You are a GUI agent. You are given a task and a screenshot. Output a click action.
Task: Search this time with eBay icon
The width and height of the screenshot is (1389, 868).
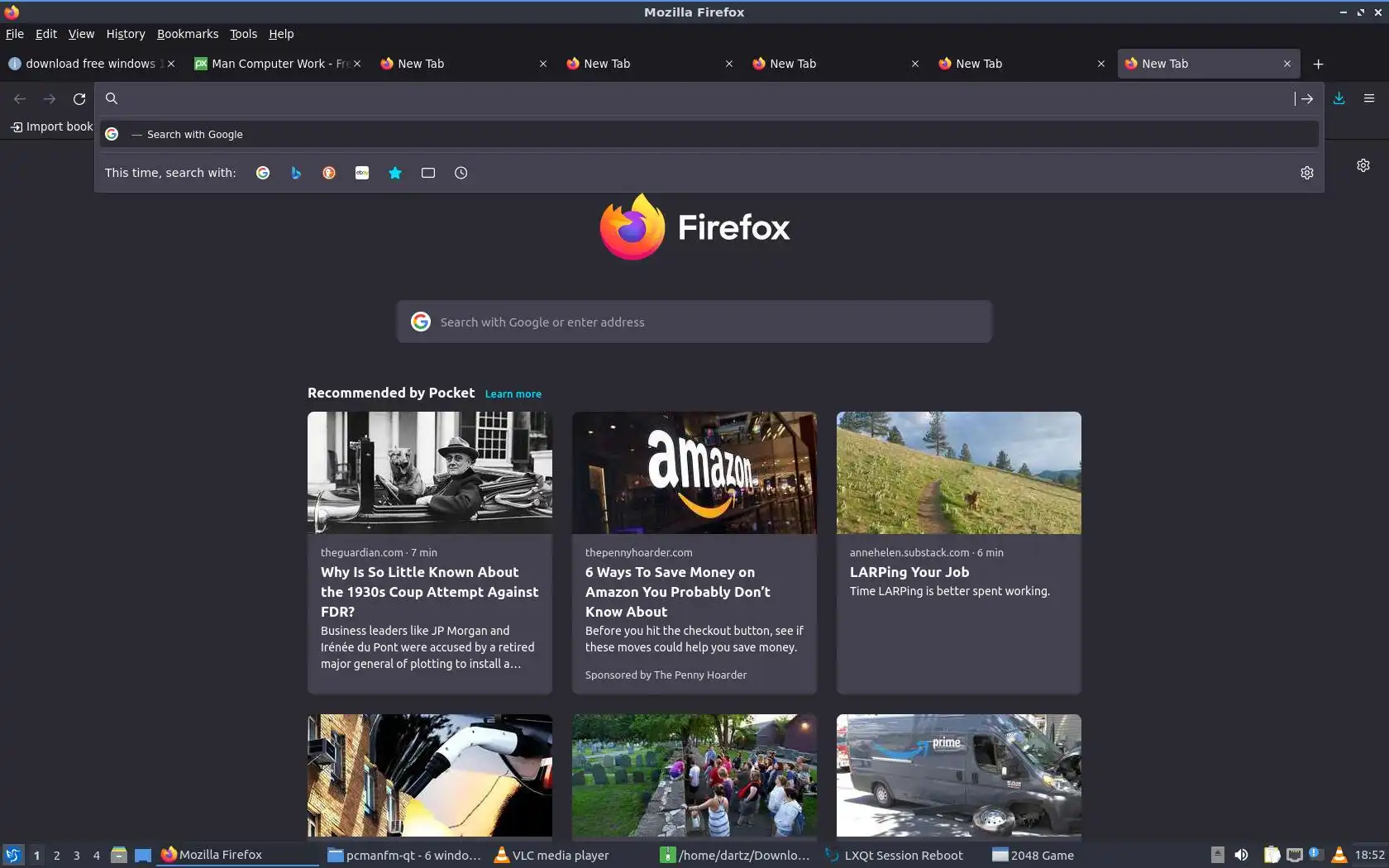(362, 173)
